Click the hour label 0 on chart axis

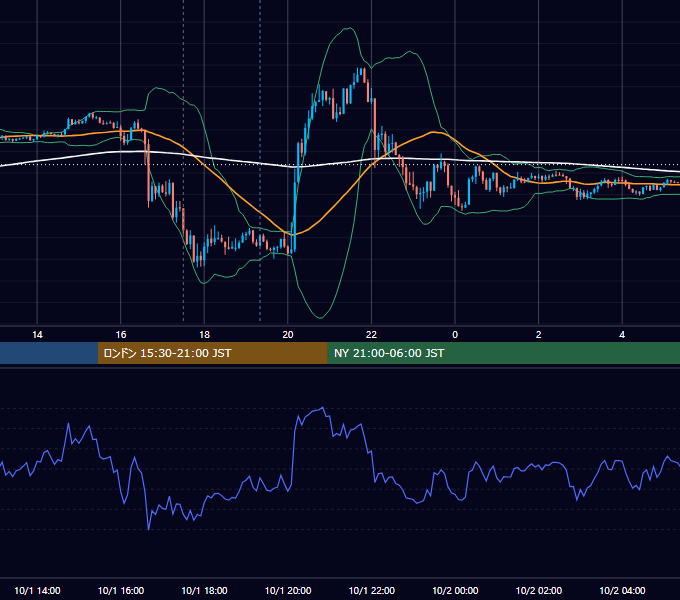[x=455, y=335]
